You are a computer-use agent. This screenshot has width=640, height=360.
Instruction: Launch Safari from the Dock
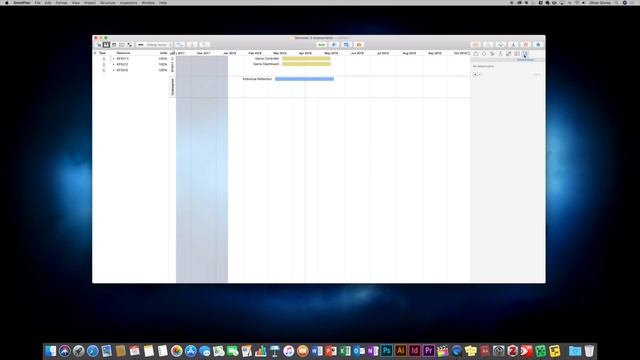pos(93,351)
